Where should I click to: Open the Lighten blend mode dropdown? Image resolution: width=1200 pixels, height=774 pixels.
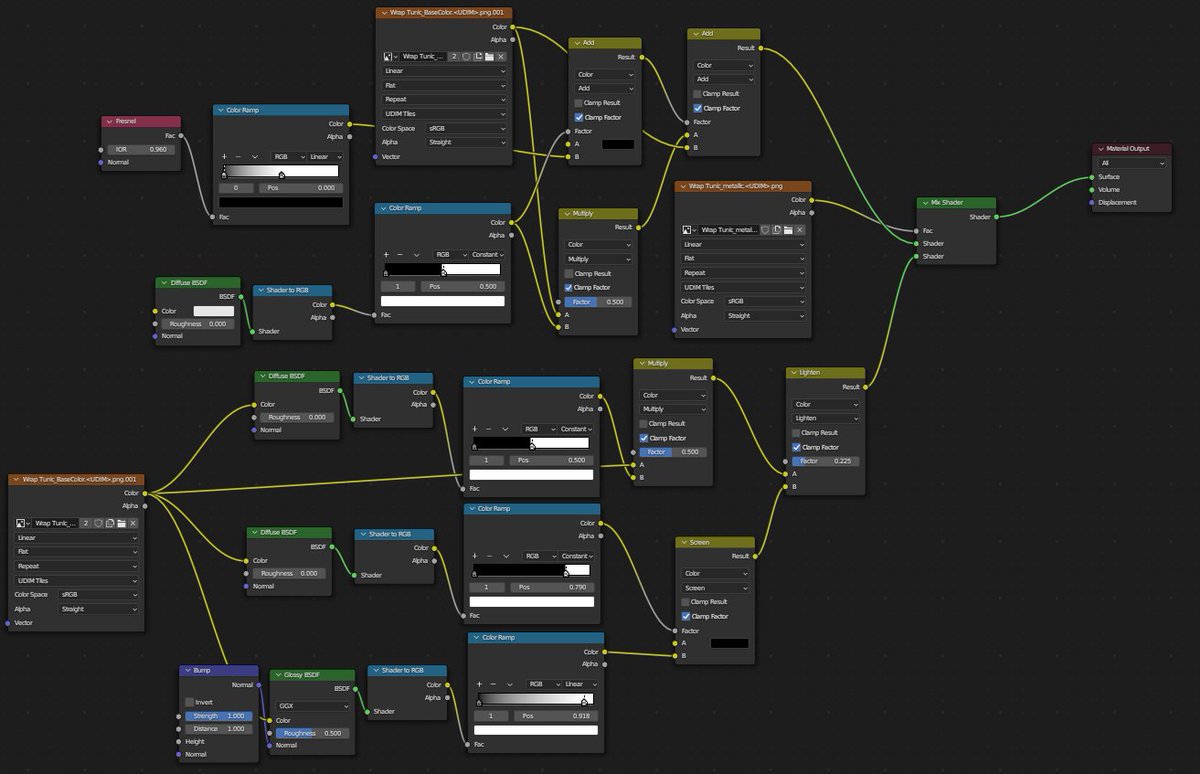[825, 418]
